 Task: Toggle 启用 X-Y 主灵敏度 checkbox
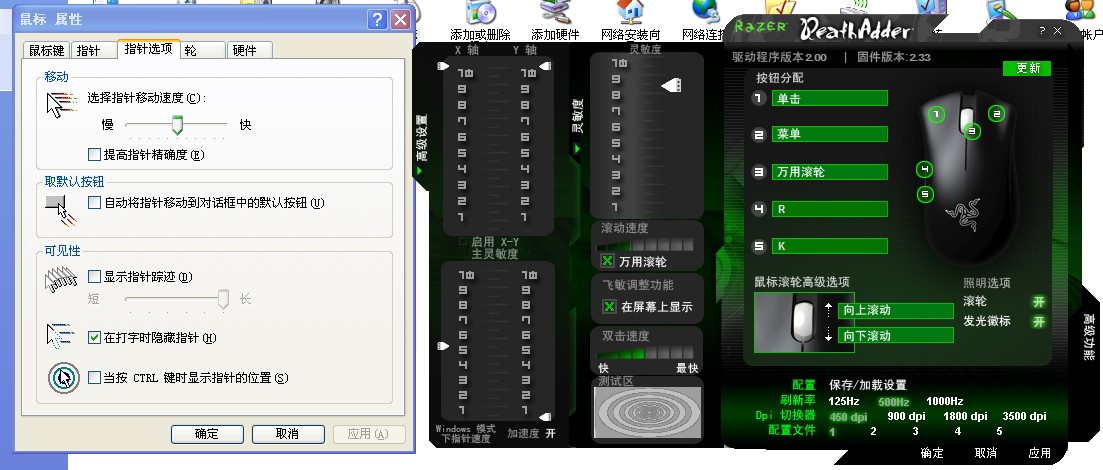tap(463, 241)
